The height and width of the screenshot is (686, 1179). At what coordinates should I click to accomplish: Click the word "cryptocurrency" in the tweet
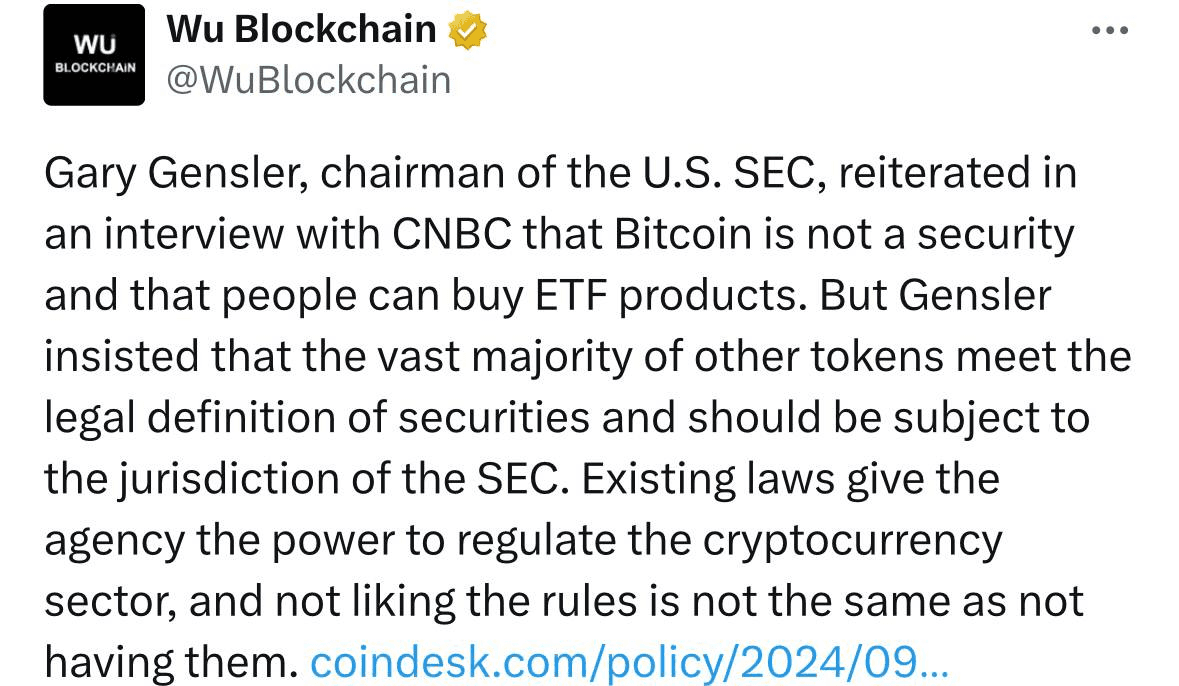854,540
